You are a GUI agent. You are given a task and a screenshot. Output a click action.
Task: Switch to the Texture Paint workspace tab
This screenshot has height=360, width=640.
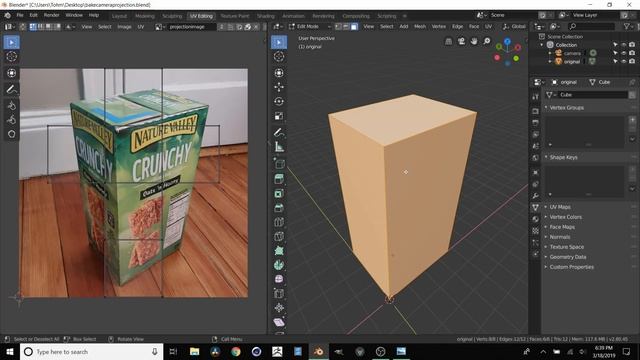point(235,16)
